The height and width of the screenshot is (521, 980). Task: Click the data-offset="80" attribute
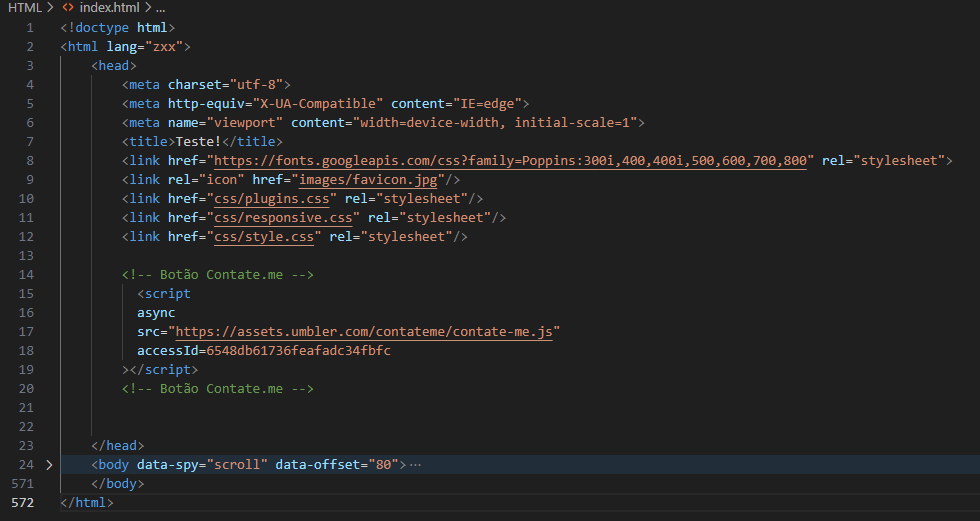click(x=337, y=465)
